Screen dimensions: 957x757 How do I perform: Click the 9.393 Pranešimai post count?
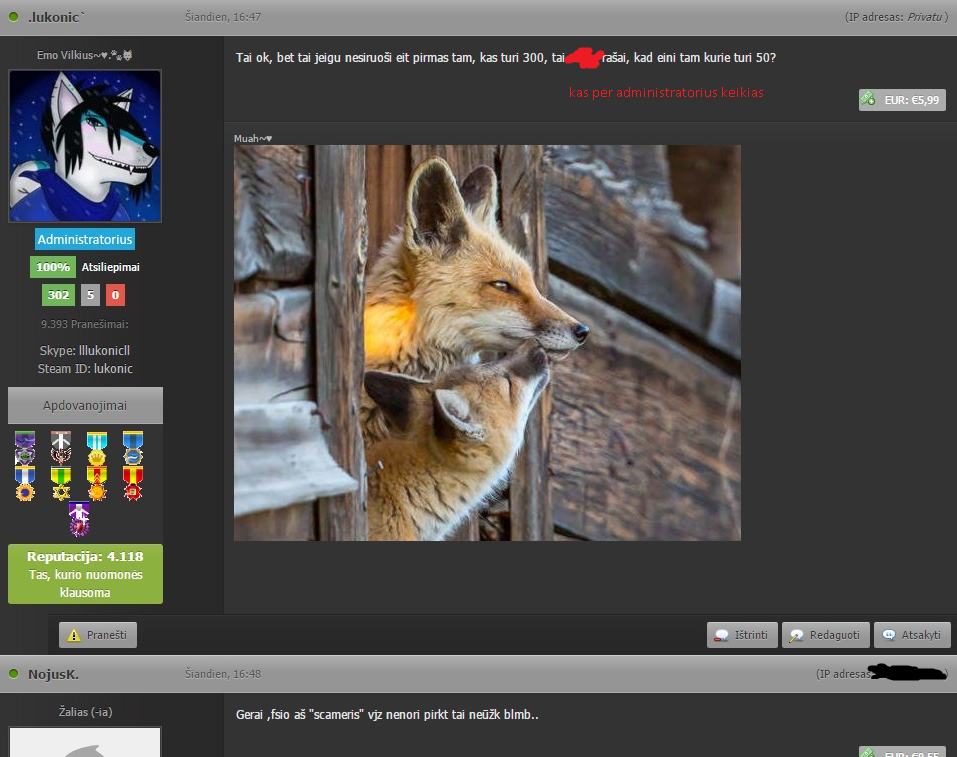[x=85, y=324]
